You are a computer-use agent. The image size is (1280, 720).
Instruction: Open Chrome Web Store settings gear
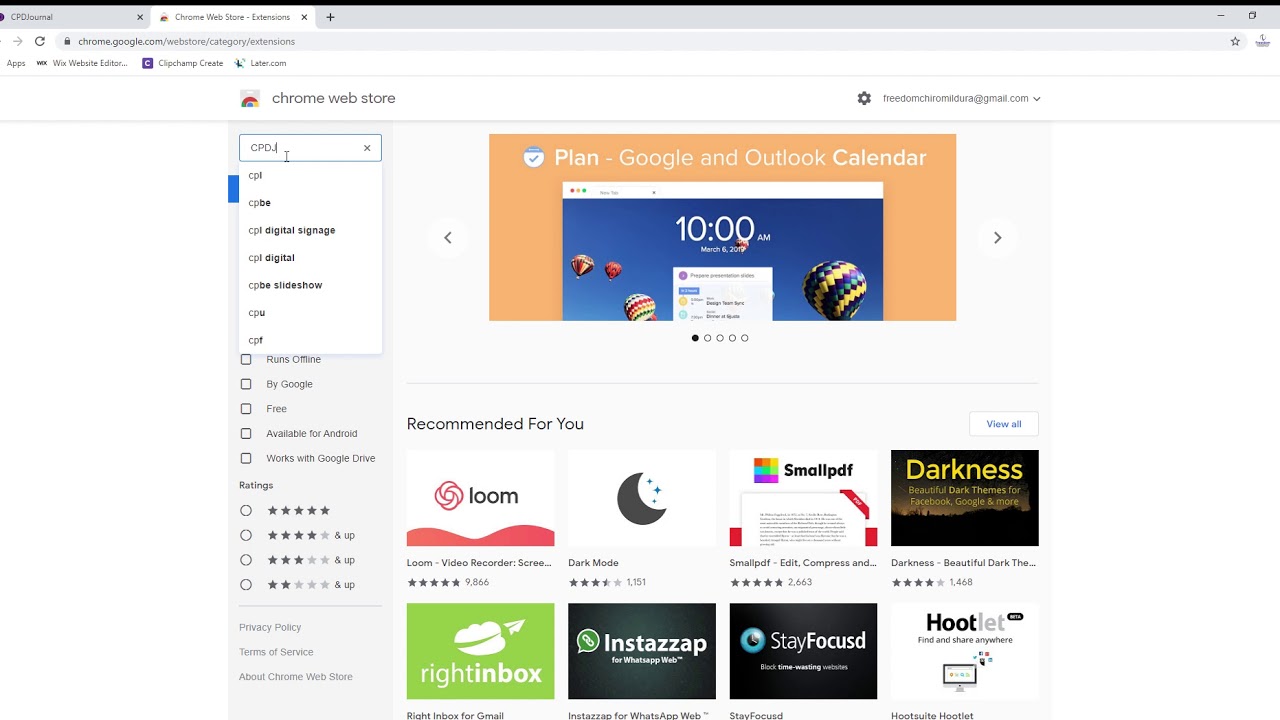tap(864, 98)
